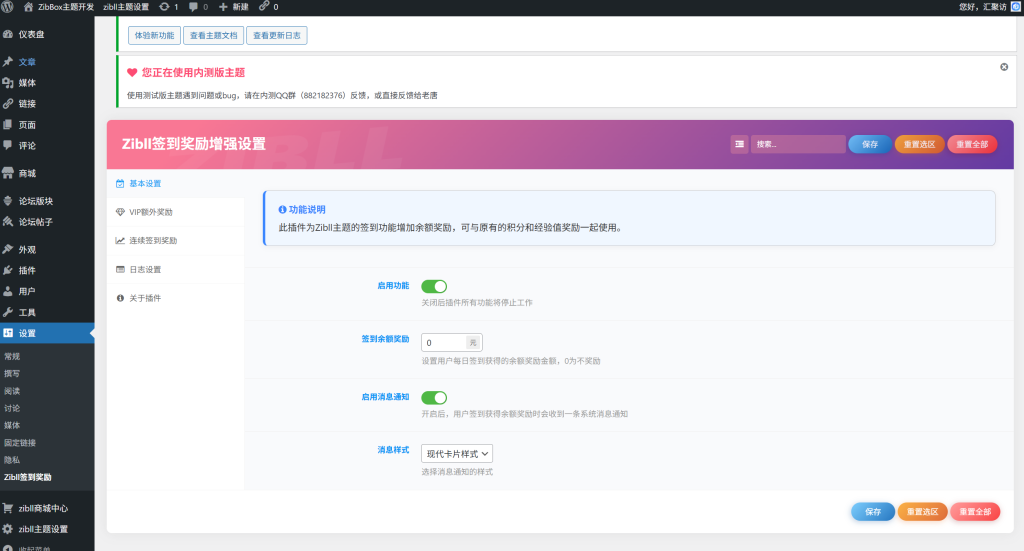Switch to the 连续签到奖励 tab
Viewport: 1024px width, 551px height.
pyautogui.click(x=152, y=241)
